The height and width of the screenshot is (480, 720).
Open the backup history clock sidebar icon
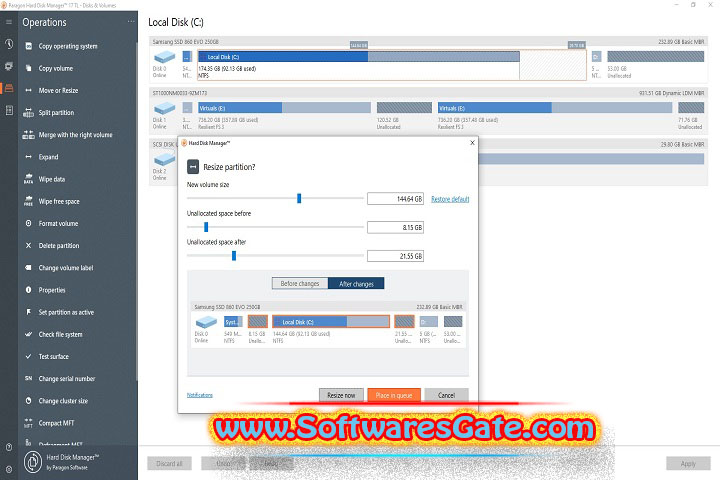tap(9, 44)
